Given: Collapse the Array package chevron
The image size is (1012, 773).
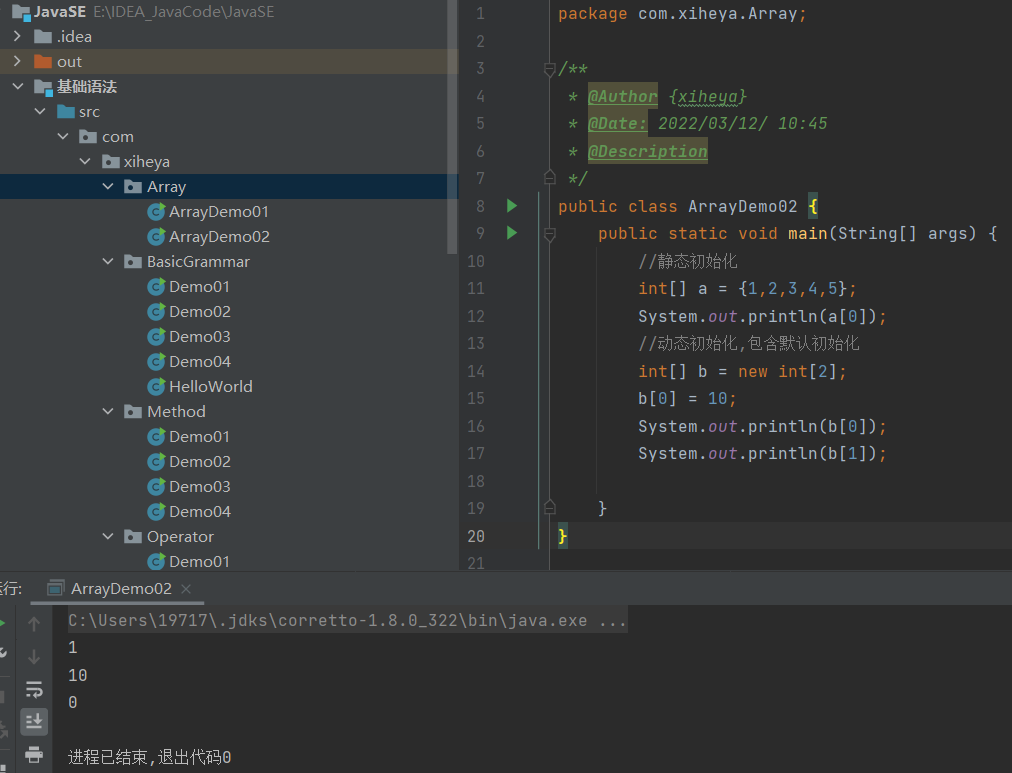Looking at the screenshot, I should (108, 186).
